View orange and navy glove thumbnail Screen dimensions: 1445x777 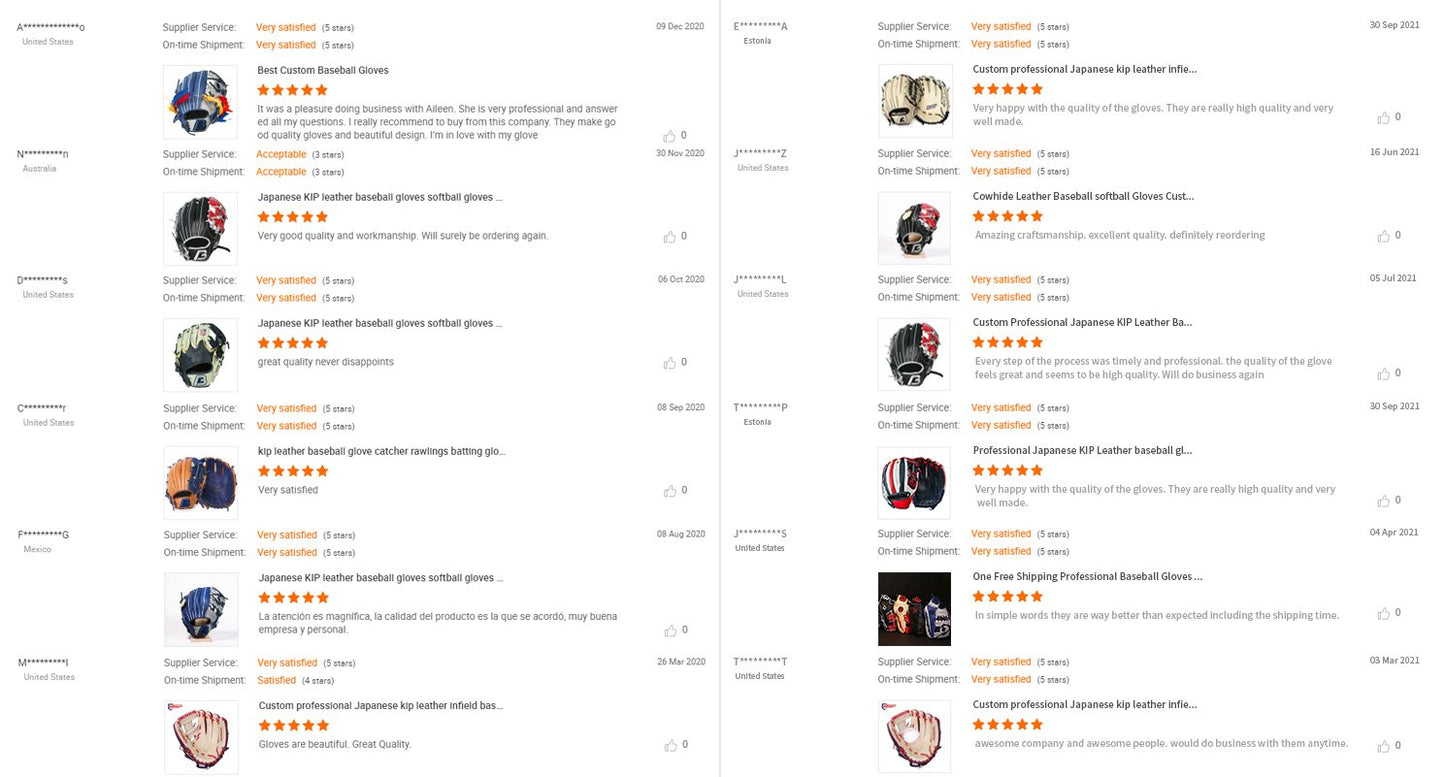[x=201, y=483]
